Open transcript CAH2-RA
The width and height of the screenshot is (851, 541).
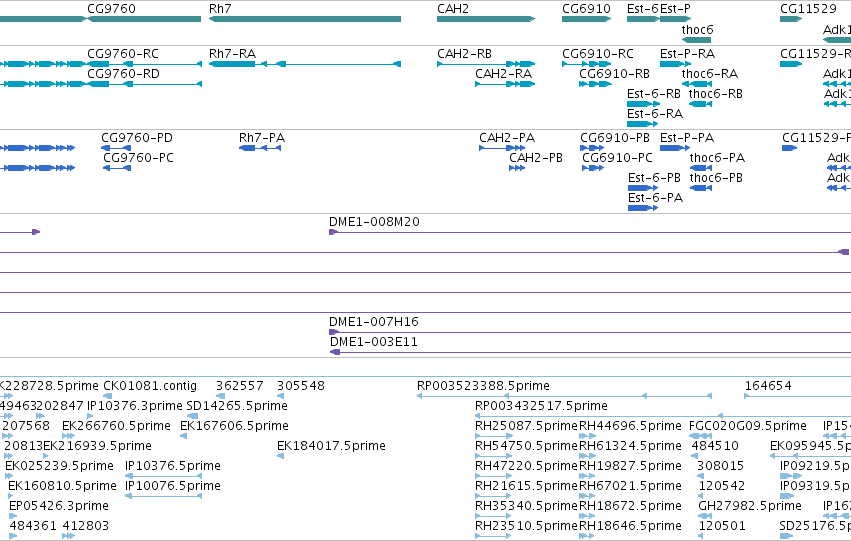pyautogui.click(x=505, y=84)
